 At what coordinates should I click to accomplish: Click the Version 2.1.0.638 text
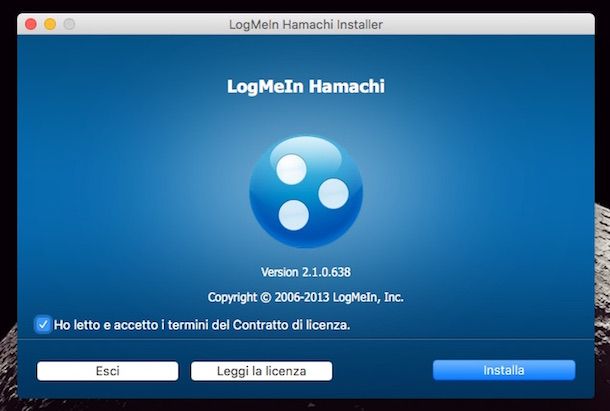[x=306, y=272]
